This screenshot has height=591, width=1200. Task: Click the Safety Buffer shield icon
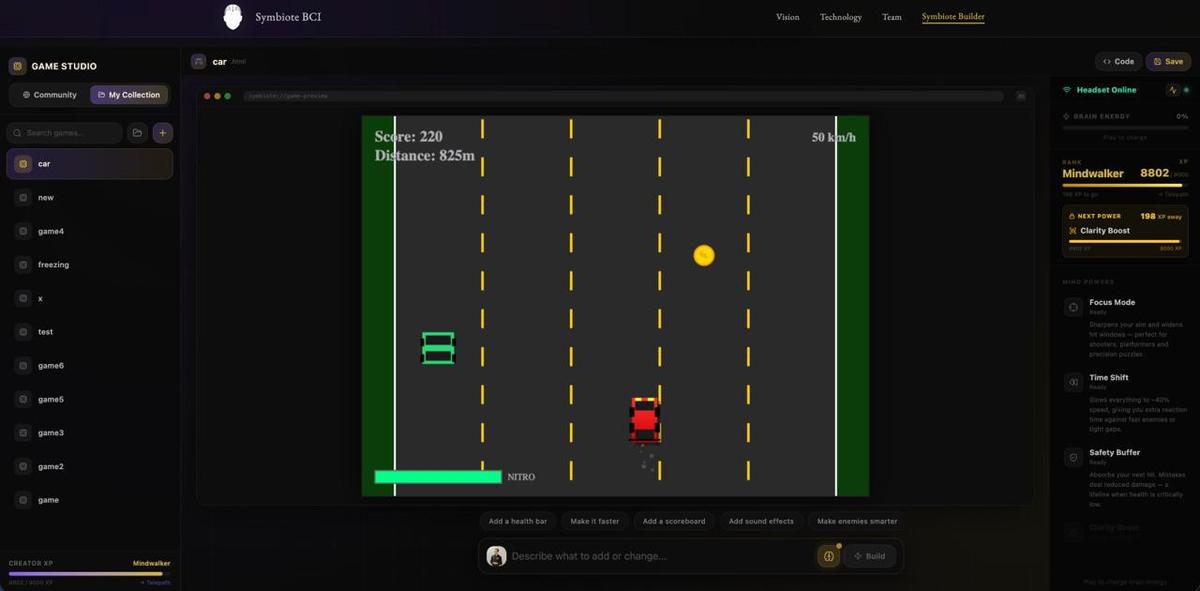click(1073, 458)
